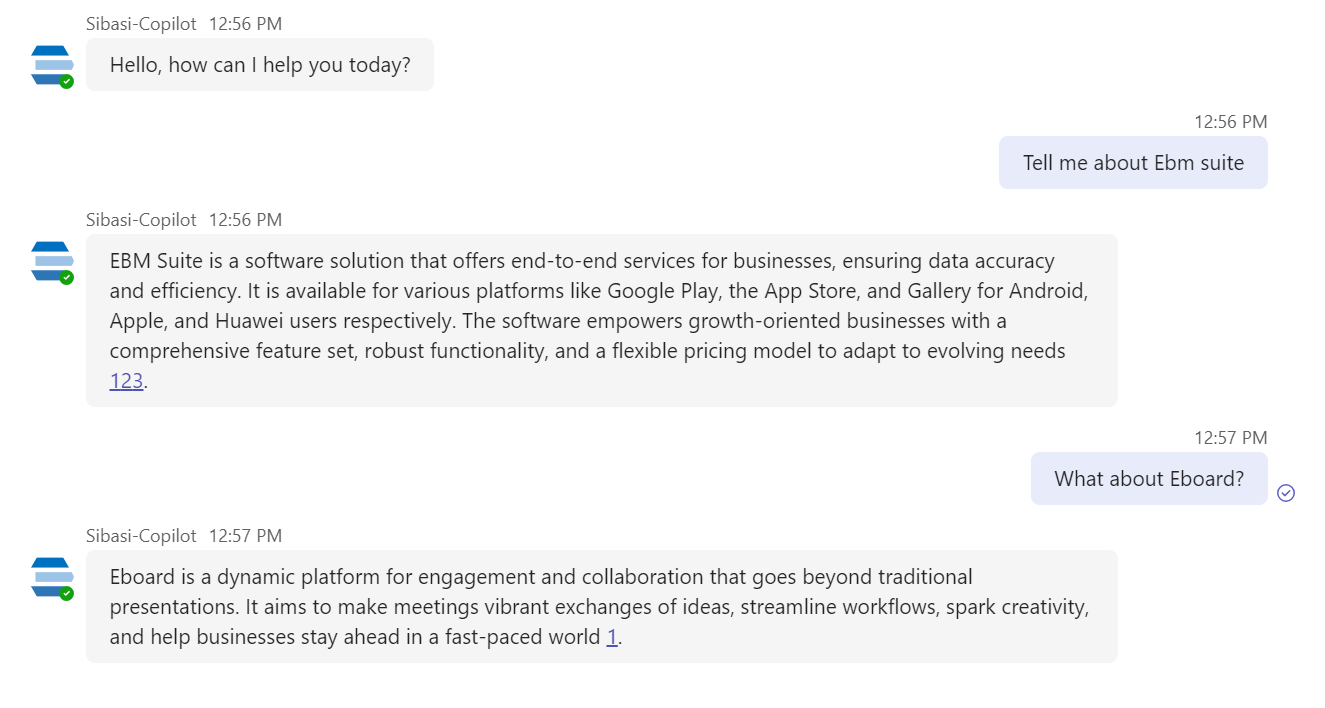Viewport: 1325px width, 708px height.
Task: Open citation link "1" in the Eboard reply
Action: [612, 637]
